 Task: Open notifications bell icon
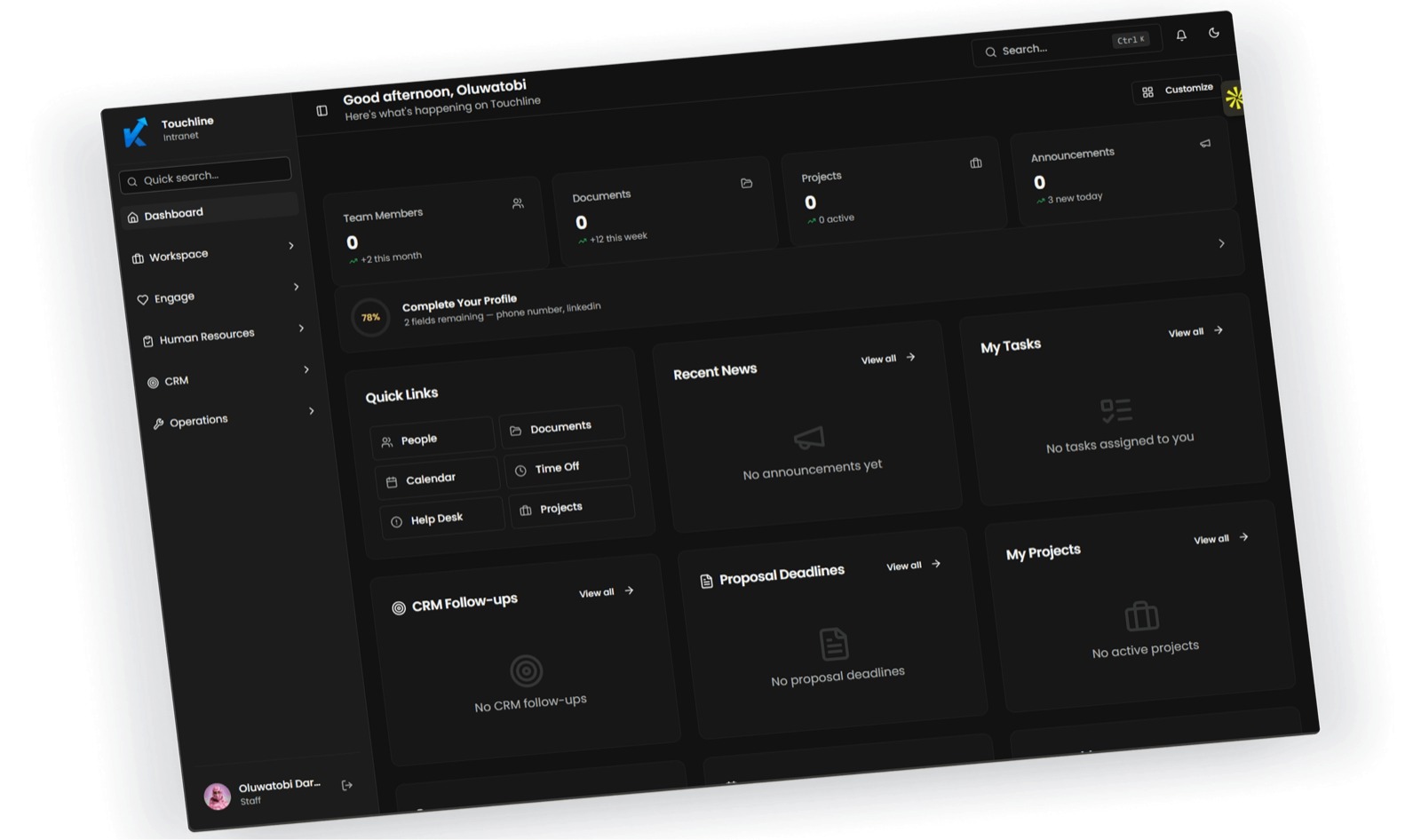1181,36
